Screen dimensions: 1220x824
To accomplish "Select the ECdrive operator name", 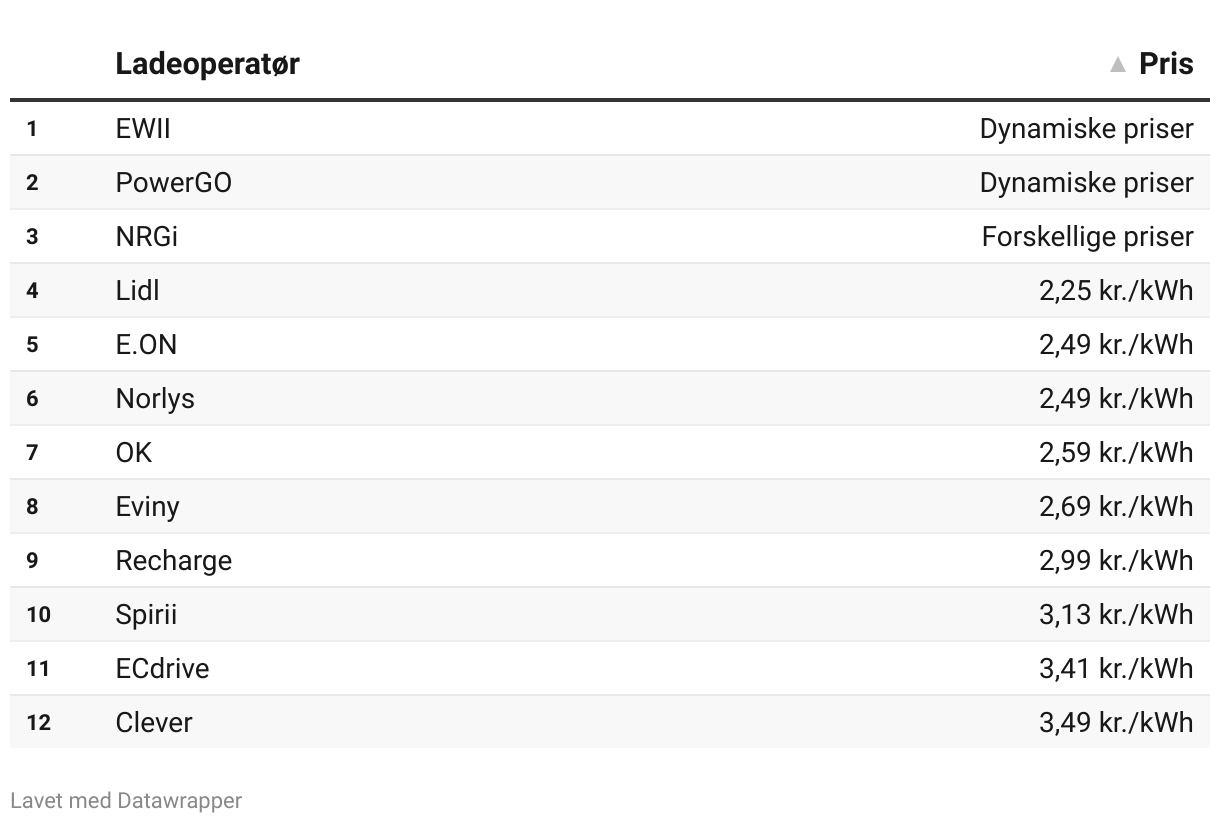I will (163, 669).
